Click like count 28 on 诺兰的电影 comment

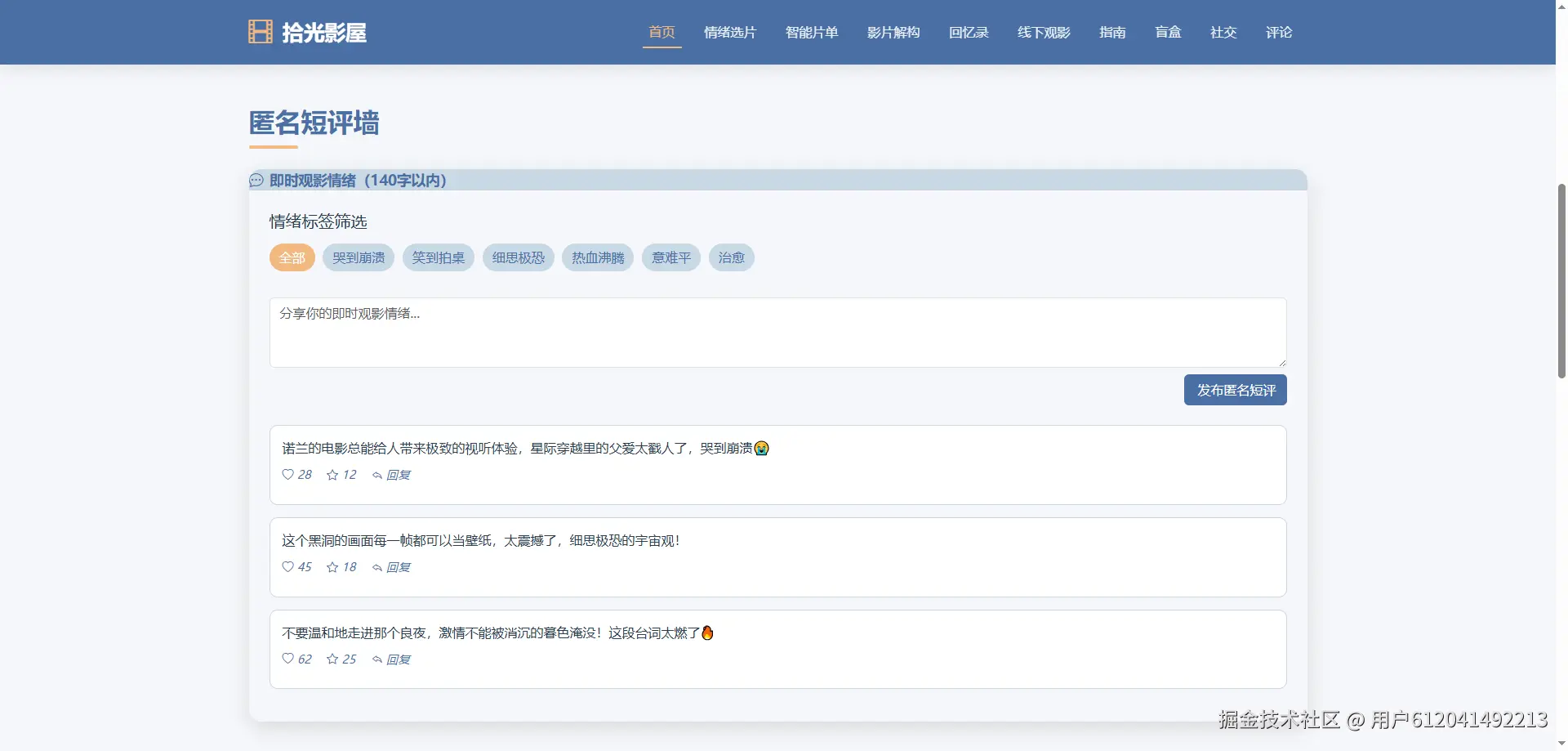pyautogui.click(x=305, y=475)
